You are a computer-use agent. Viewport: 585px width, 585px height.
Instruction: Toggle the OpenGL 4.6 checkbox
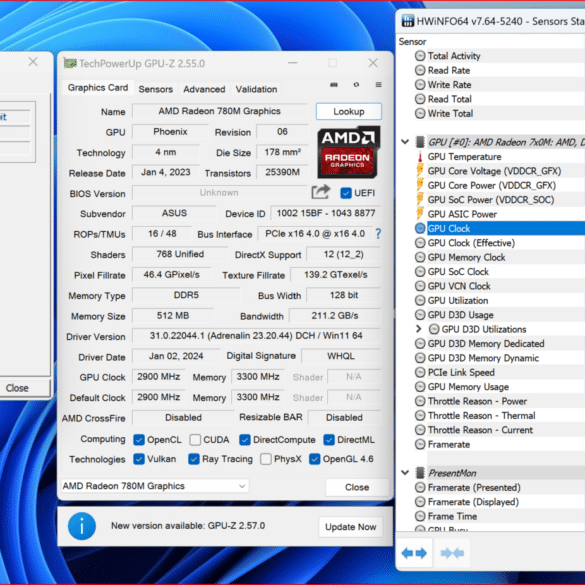pos(315,459)
